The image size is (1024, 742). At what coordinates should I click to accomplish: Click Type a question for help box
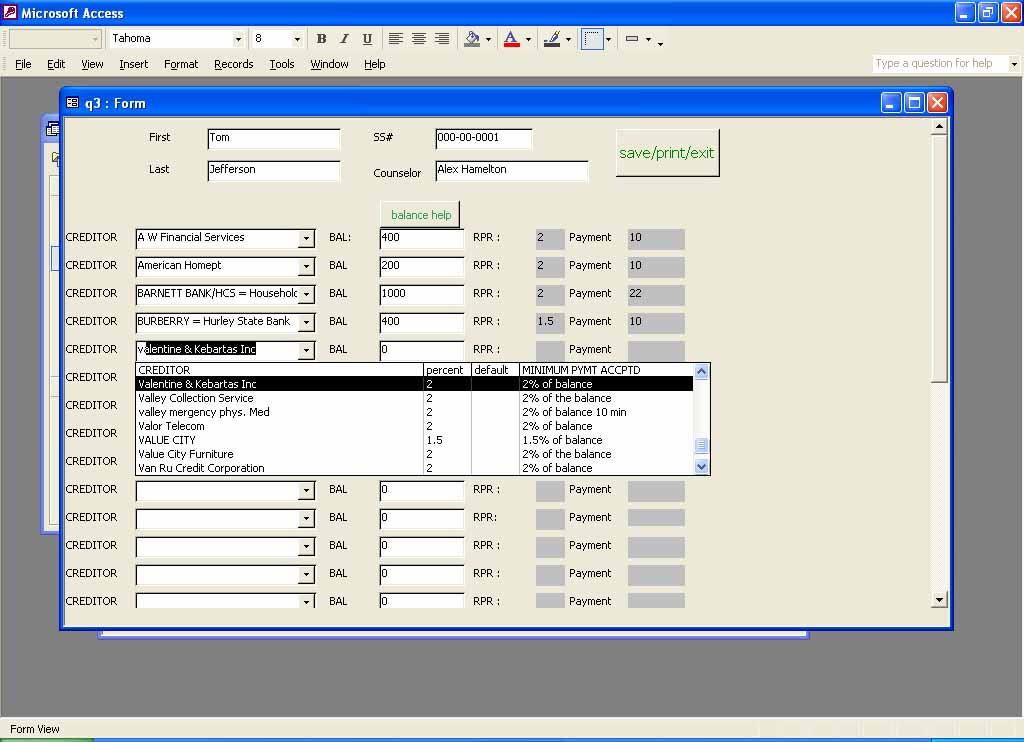pyautogui.click(x=939, y=63)
